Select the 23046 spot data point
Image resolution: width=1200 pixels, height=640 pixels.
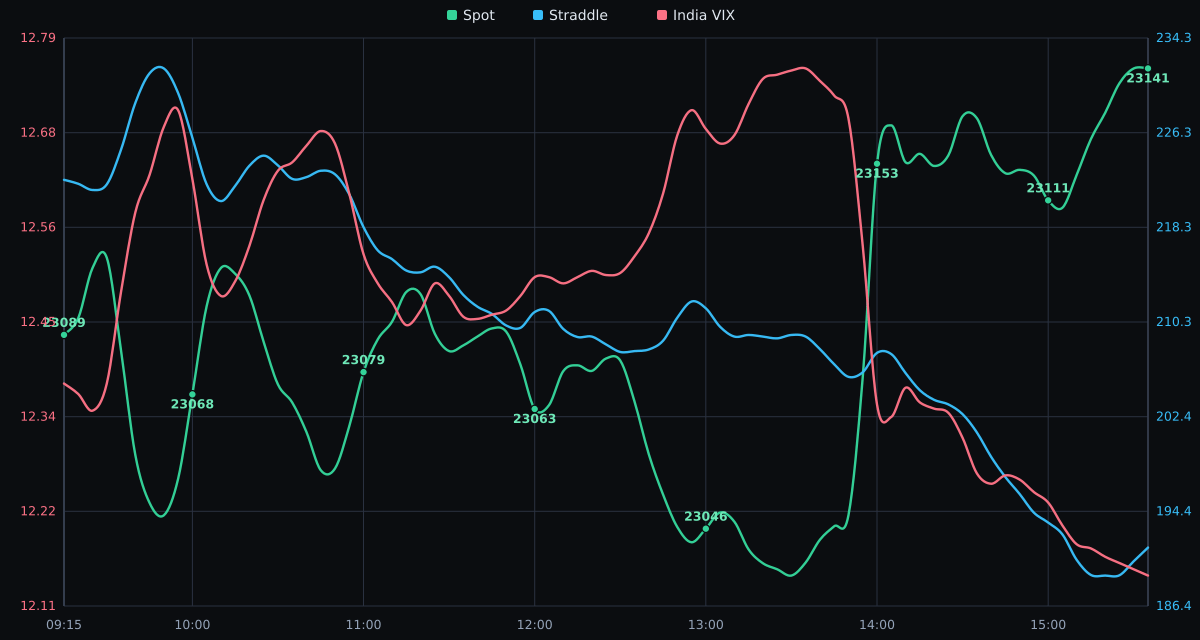tap(705, 528)
